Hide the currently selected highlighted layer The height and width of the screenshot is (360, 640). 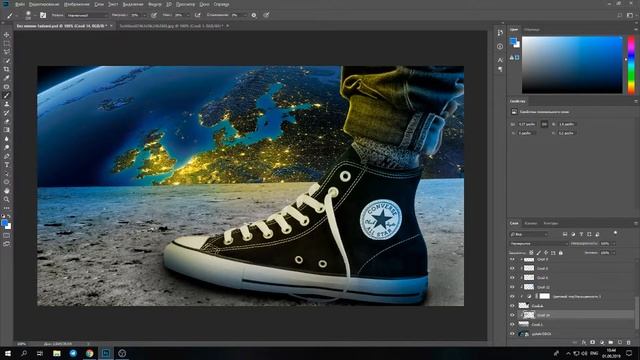tap(512, 315)
